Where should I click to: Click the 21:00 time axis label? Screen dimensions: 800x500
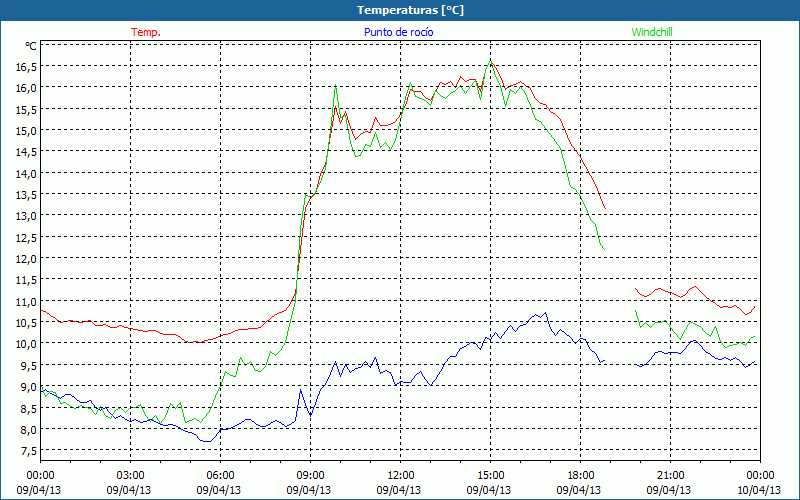(670, 475)
